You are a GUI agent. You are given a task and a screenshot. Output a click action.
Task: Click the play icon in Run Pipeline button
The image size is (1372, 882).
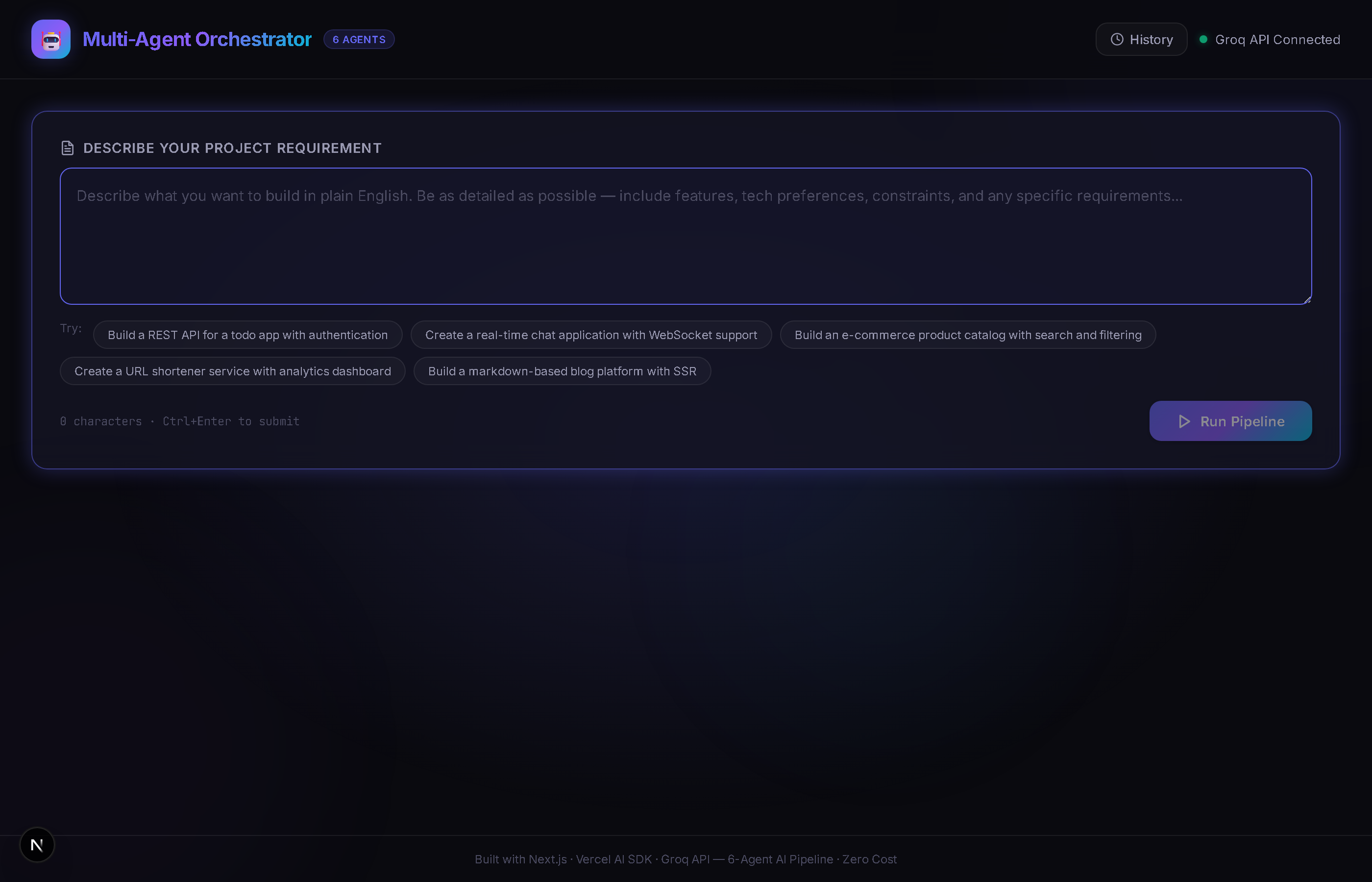click(x=1185, y=421)
